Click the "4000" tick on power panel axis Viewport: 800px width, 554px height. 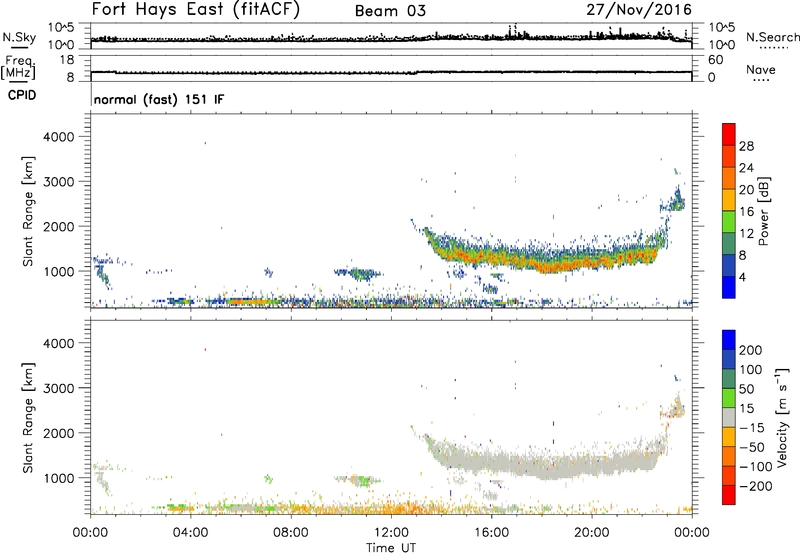click(58, 137)
